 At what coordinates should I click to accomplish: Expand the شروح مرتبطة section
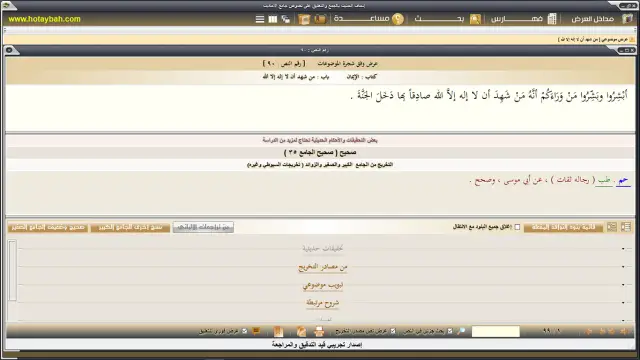coord(322,303)
